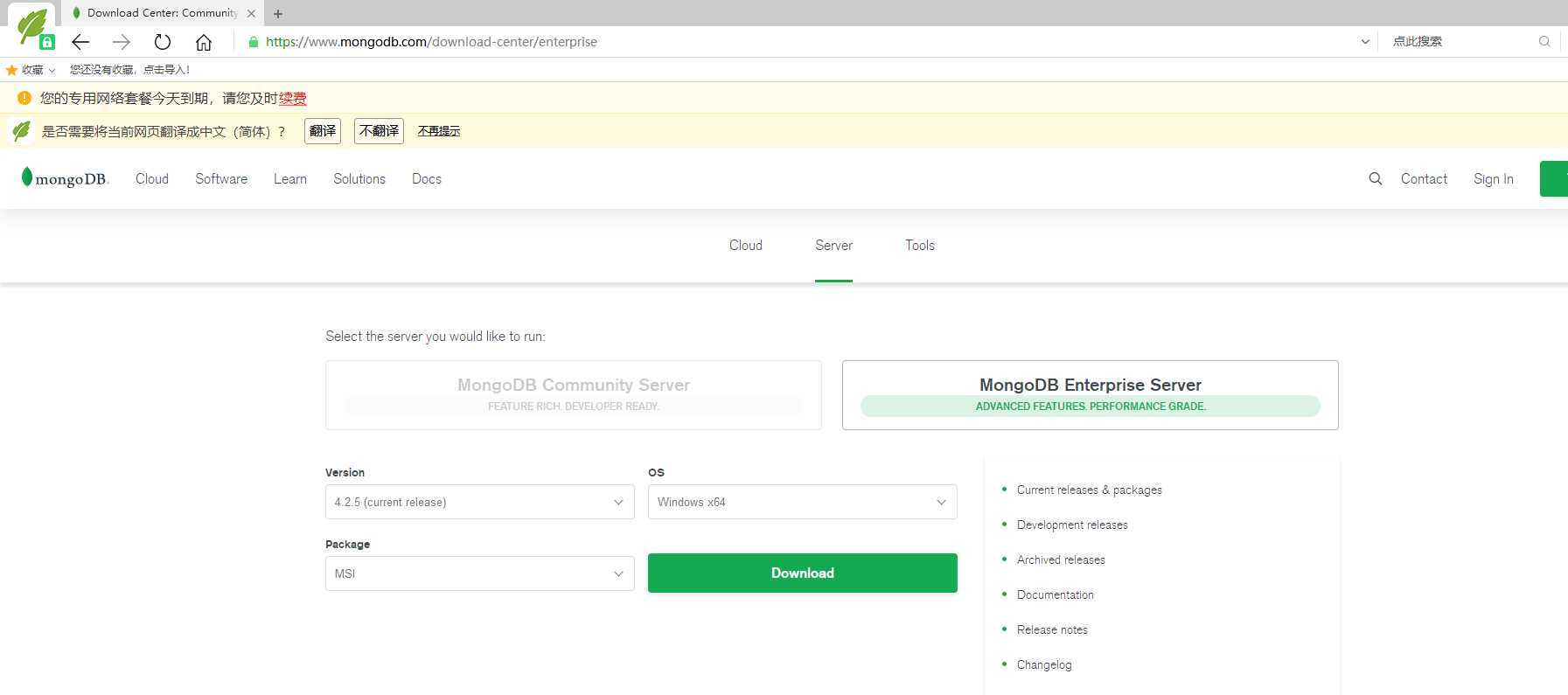Reload the page with refresh icon
This screenshot has width=1568, height=695.
click(x=163, y=42)
